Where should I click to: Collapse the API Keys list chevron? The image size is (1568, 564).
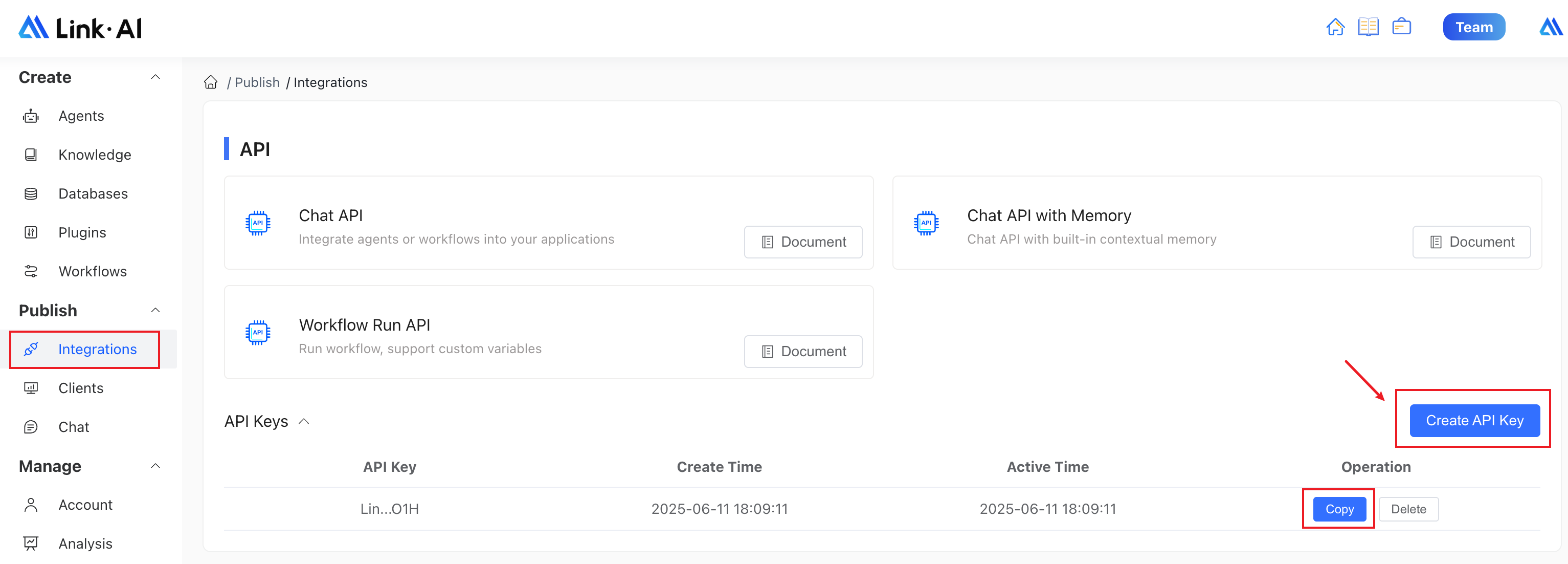point(304,422)
